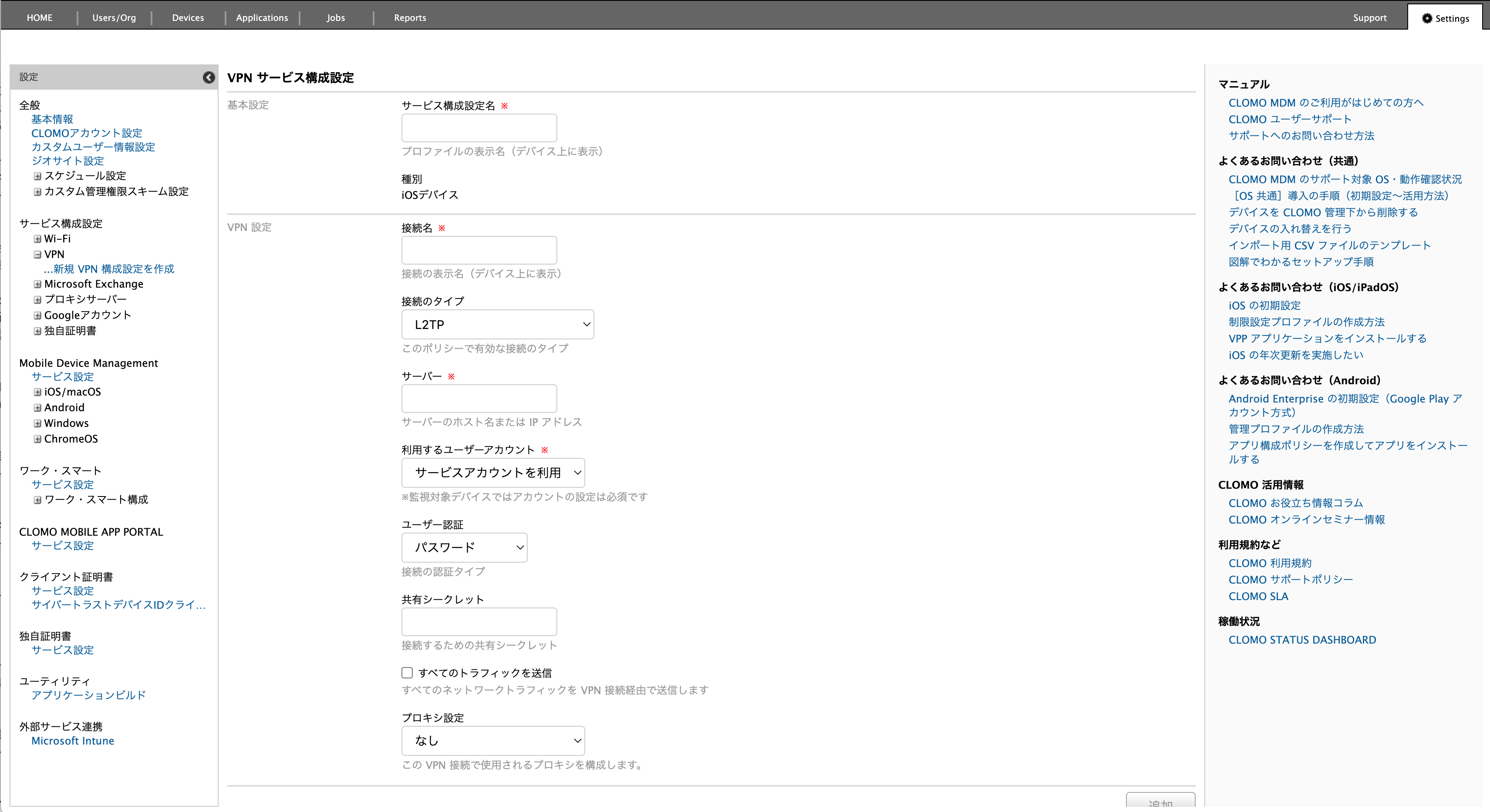This screenshot has height=812, width=1490.
Task: Expand スケジュール設定 plus icon
Action: pos(37,176)
